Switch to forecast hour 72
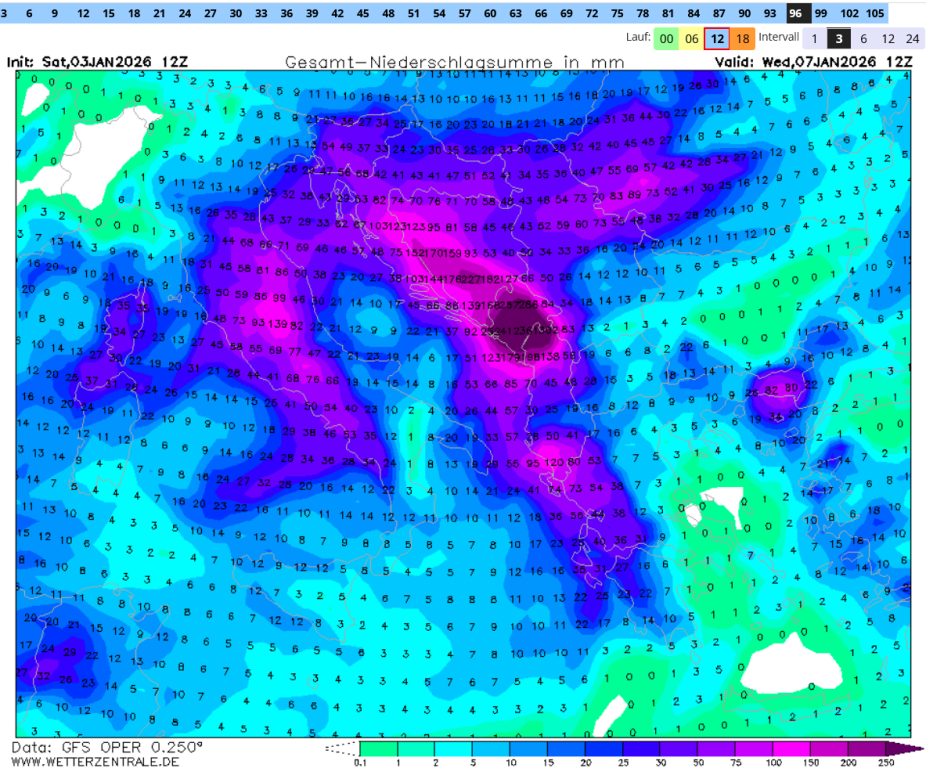This screenshot has height=768, width=926. [x=592, y=14]
